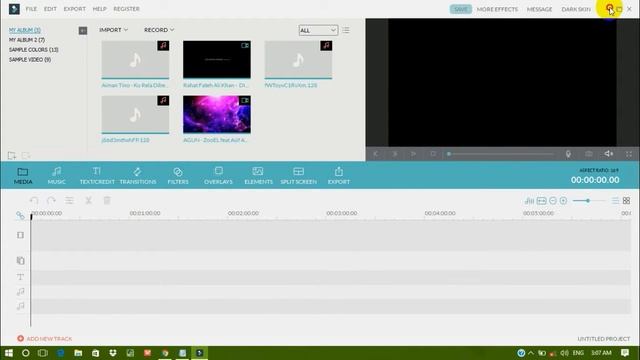The height and width of the screenshot is (360, 640).
Task: Click the edit settings icon in timeline toolbar
Action: tap(69, 200)
